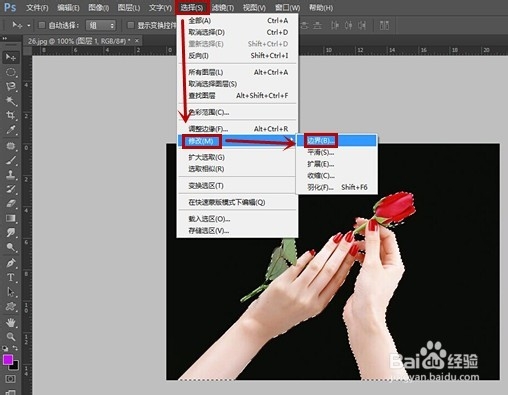This screenshot has width=508, height=395.
Task: Click the Photoshop Ps logo
Action: point(10,7)
